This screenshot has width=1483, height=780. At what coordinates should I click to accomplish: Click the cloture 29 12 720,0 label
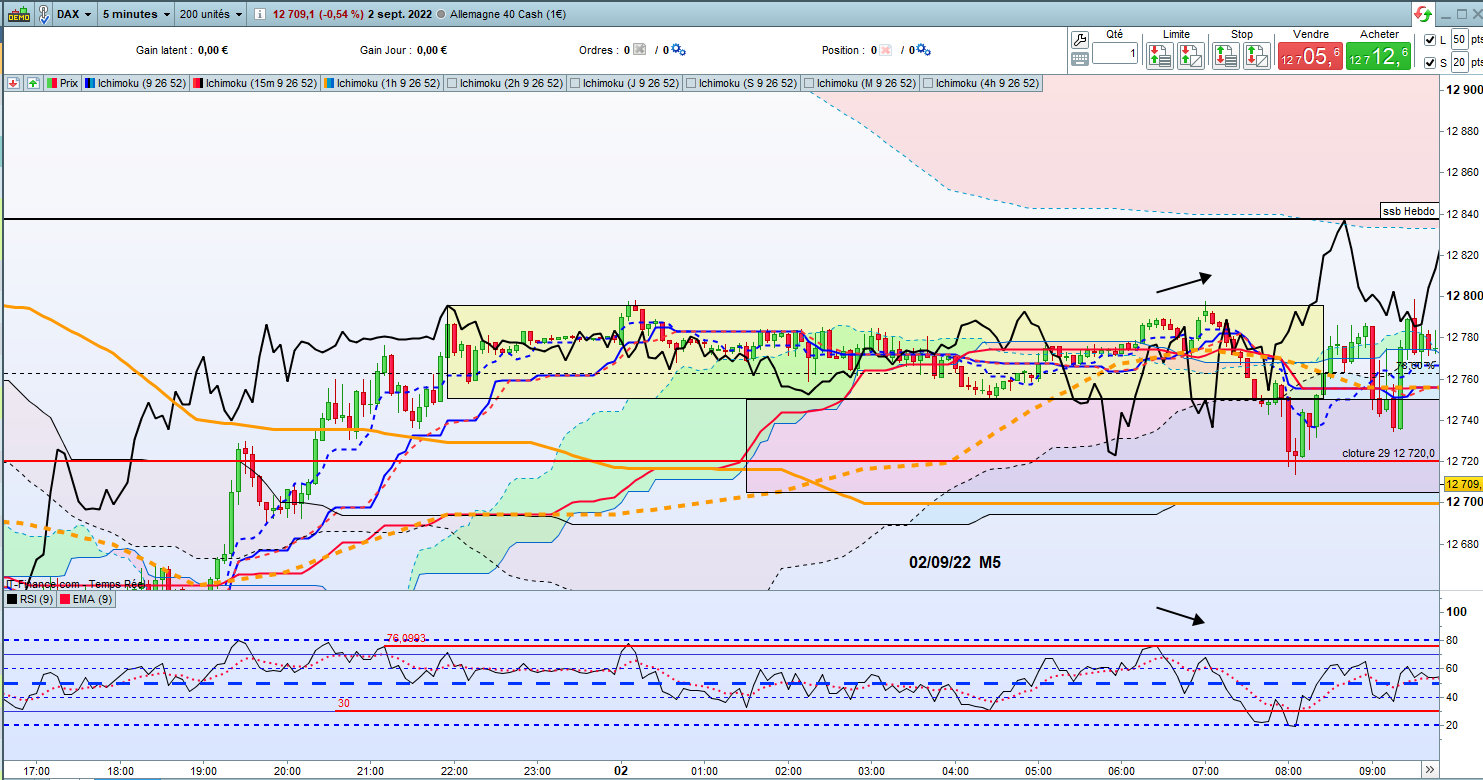point(1388,454)
